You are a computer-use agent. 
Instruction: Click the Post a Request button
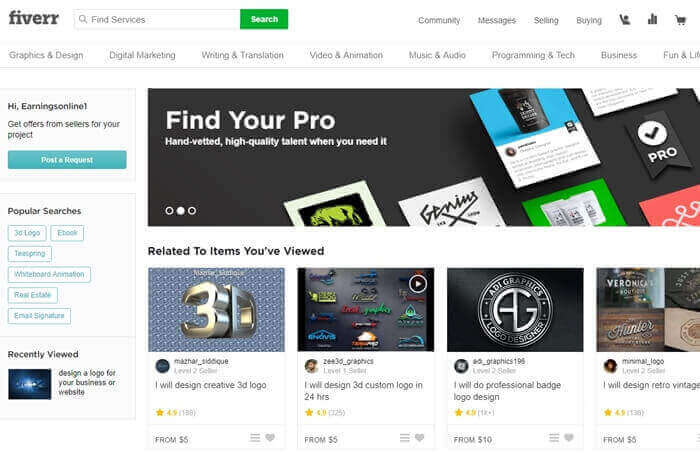[67, 160]
